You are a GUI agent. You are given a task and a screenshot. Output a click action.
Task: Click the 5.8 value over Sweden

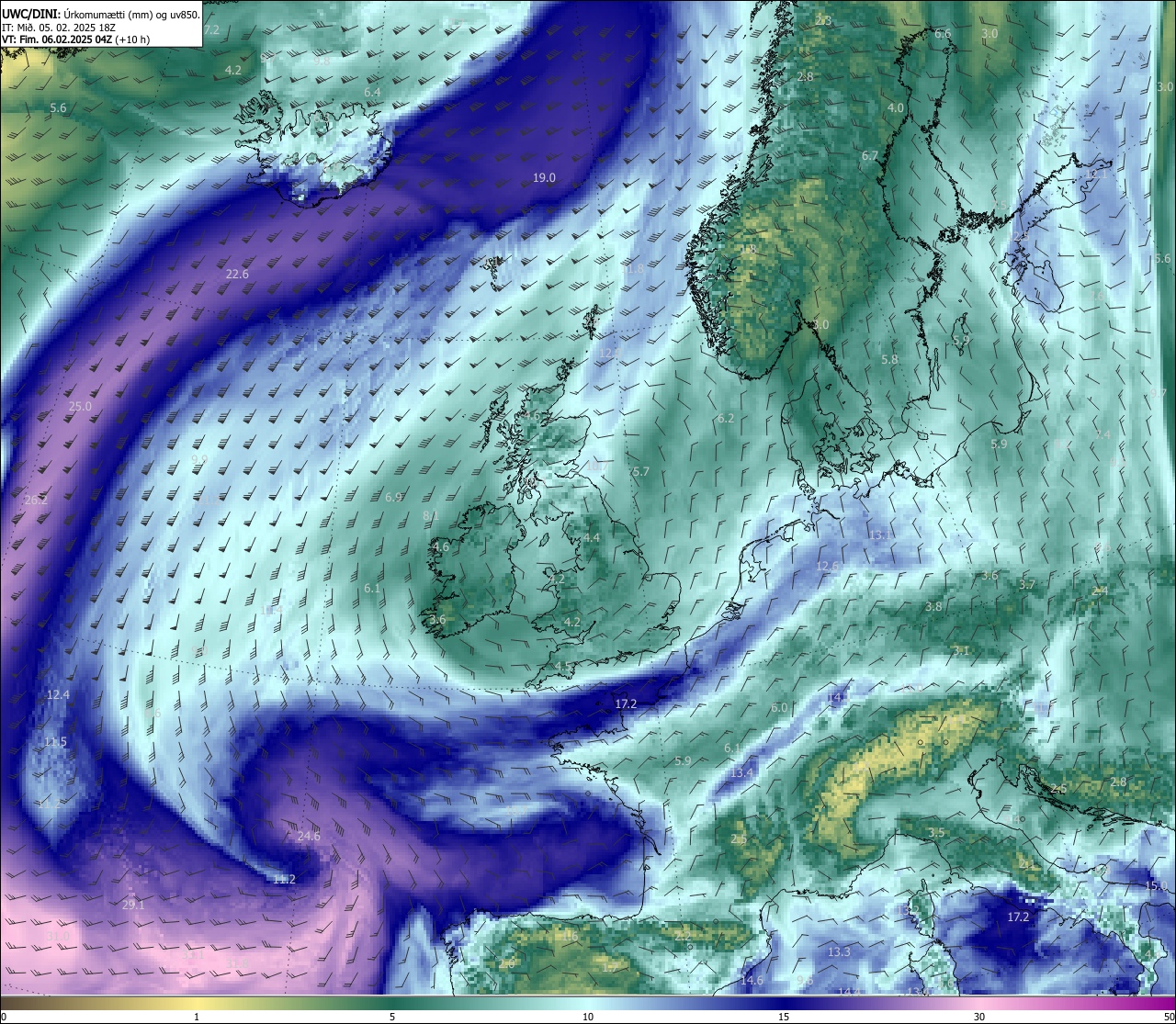click(x=889, y=359)
